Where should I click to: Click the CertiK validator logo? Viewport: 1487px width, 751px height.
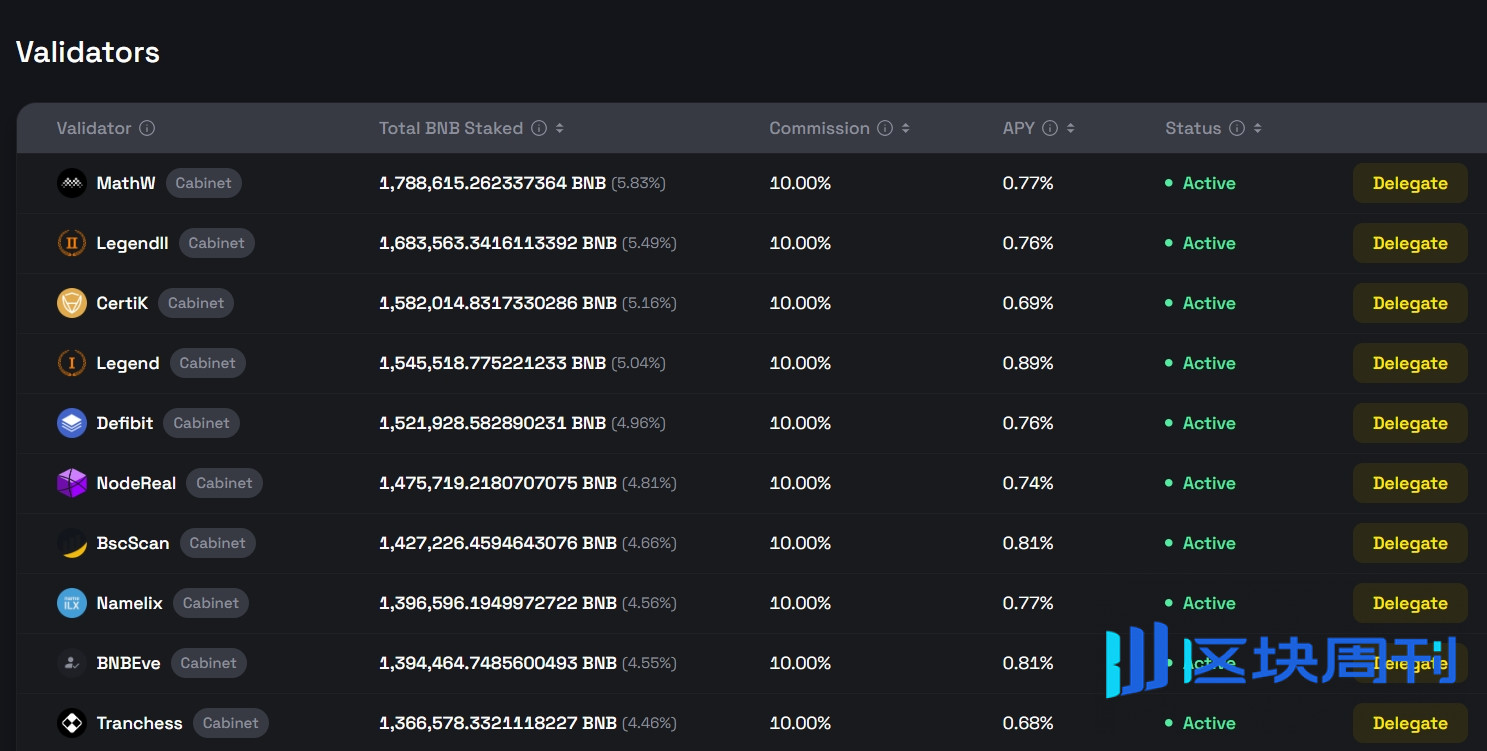tap(72, 303)
